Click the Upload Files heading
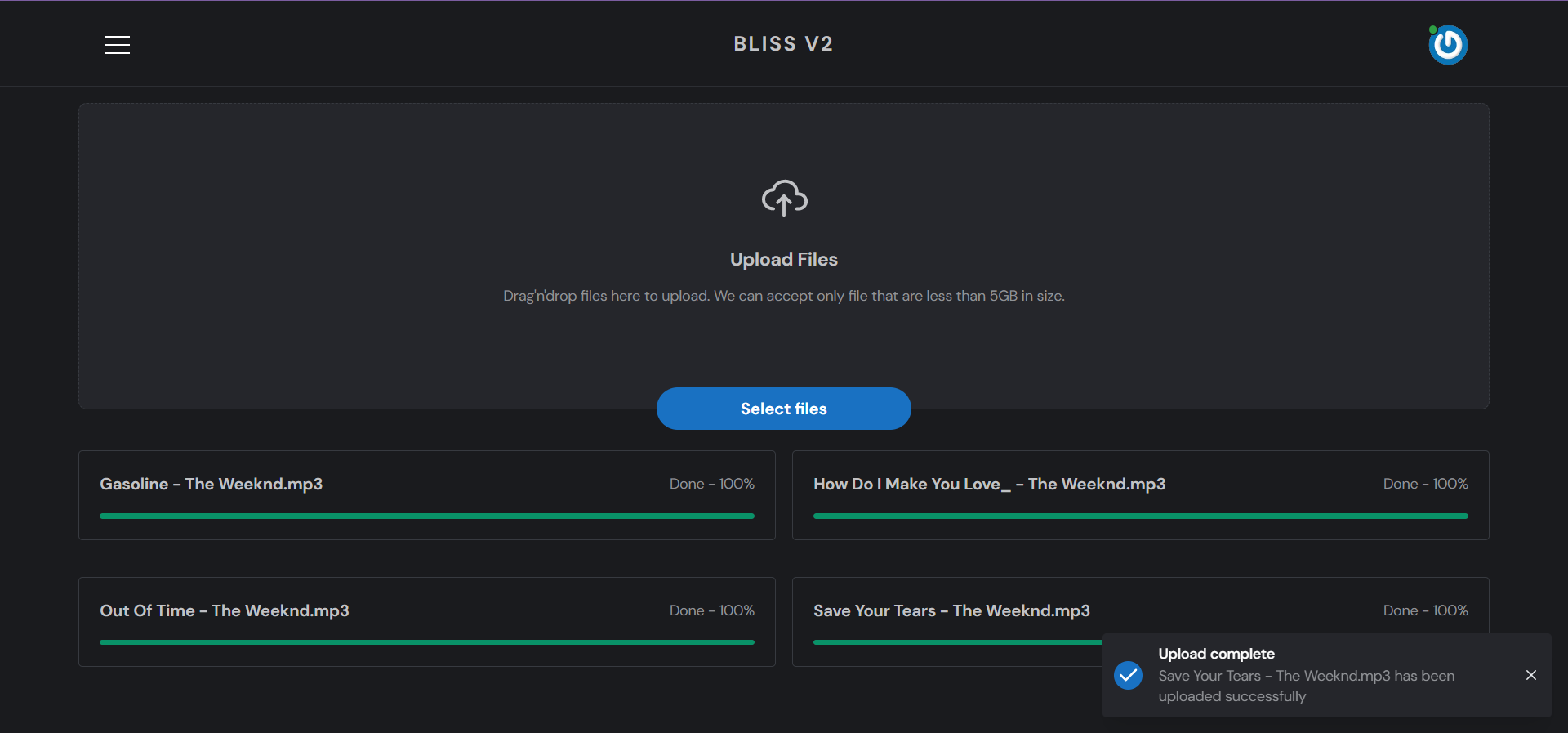Image resolution: width=1568 pixels, height=733 pixels. (x=783, y=259)
